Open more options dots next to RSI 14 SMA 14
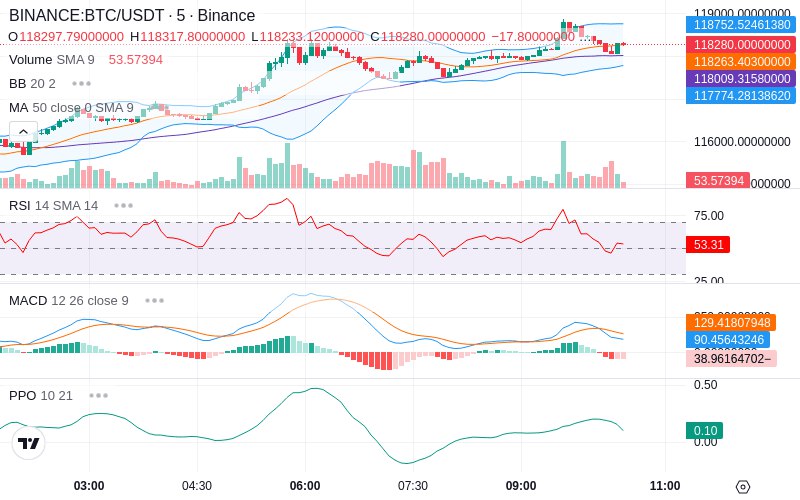This screenshot has width=800, height=500. 123,206
